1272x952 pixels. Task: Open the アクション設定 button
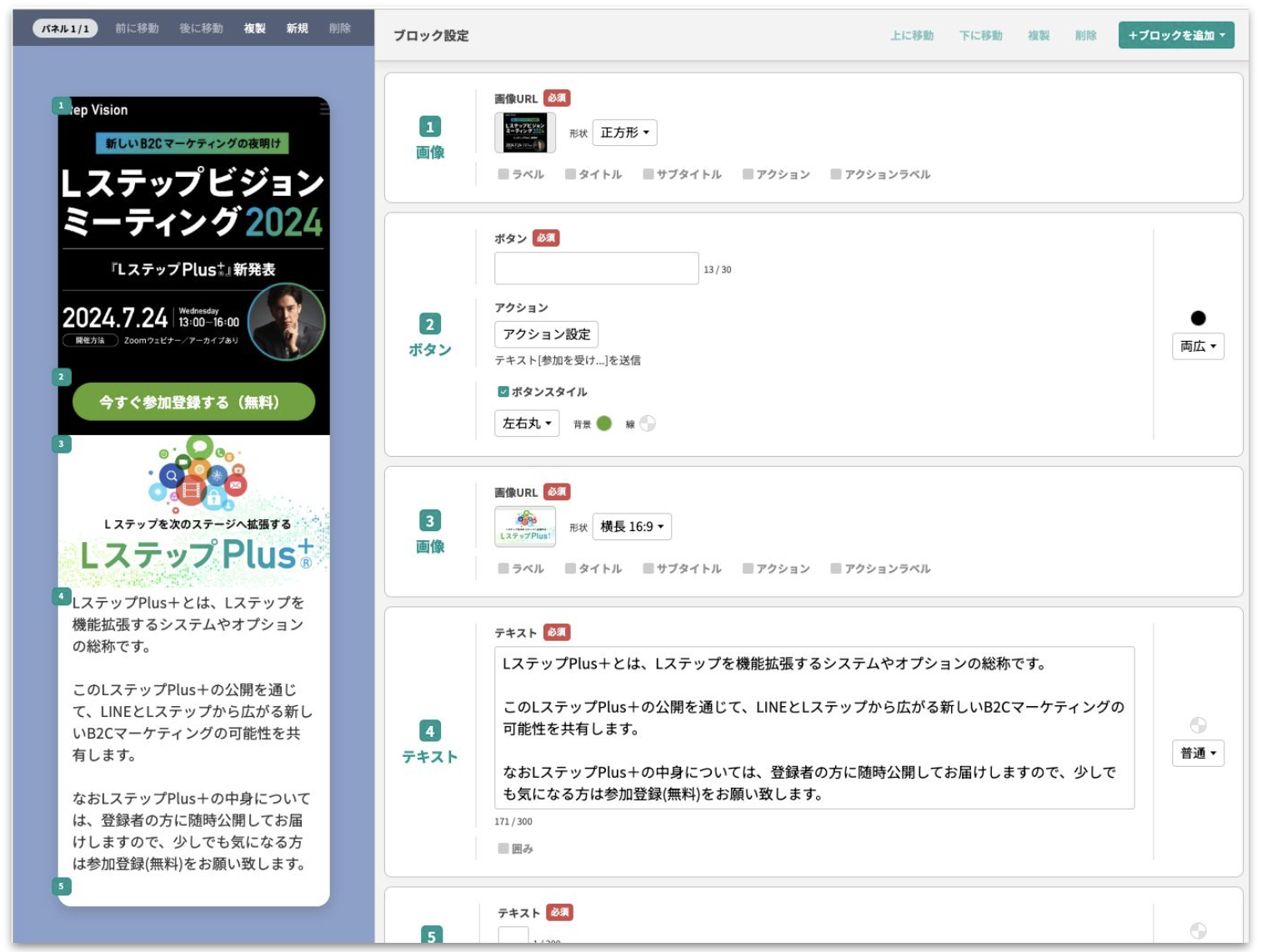pos(546,334)
